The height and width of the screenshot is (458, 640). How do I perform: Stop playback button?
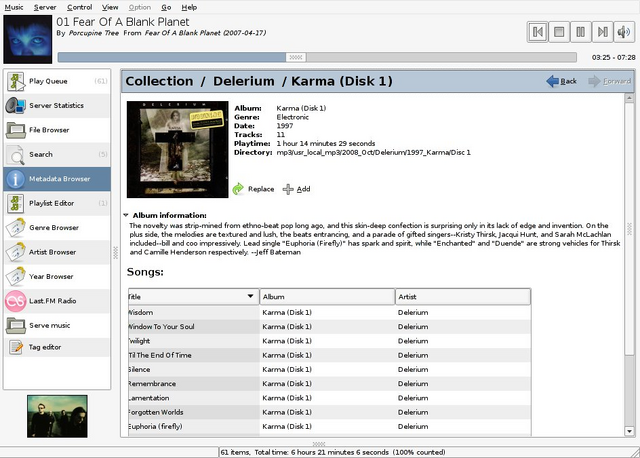pyautogui.click(x=559, y=32)
